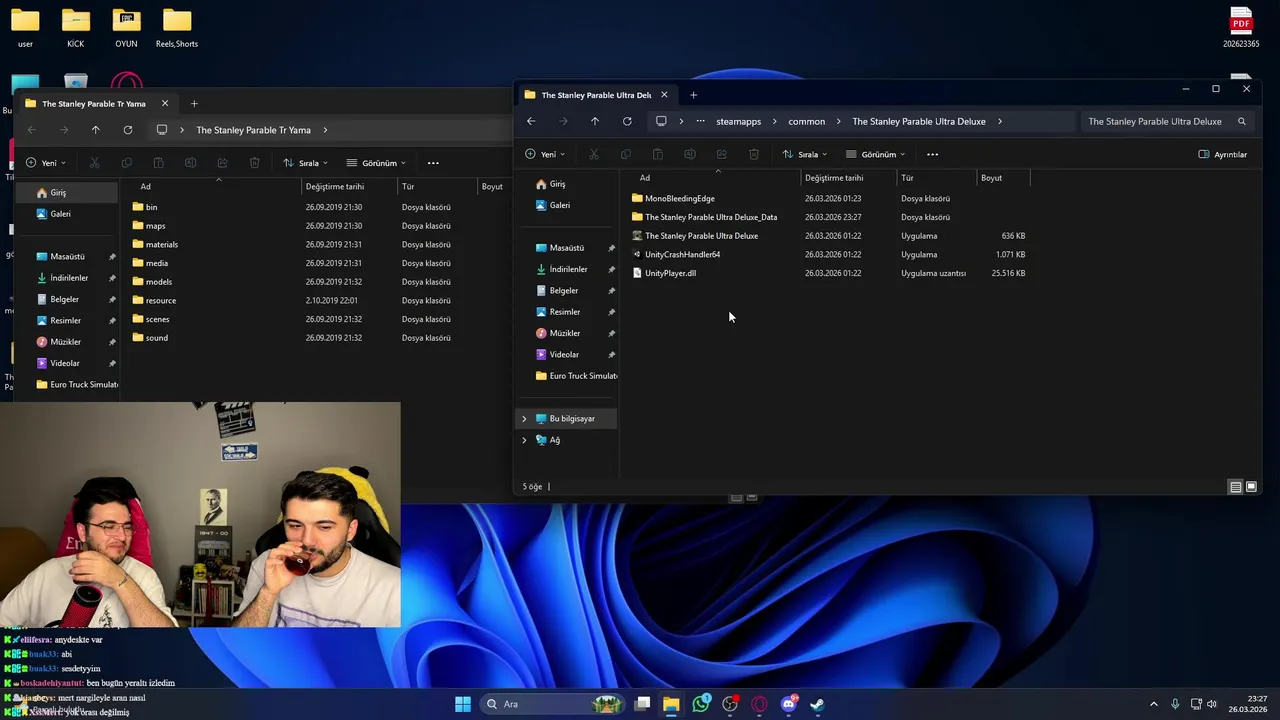The width and height of the screenshot is (1280, 720).
Task: Open Opera GX from the taskbar
Action: [759, 704]
